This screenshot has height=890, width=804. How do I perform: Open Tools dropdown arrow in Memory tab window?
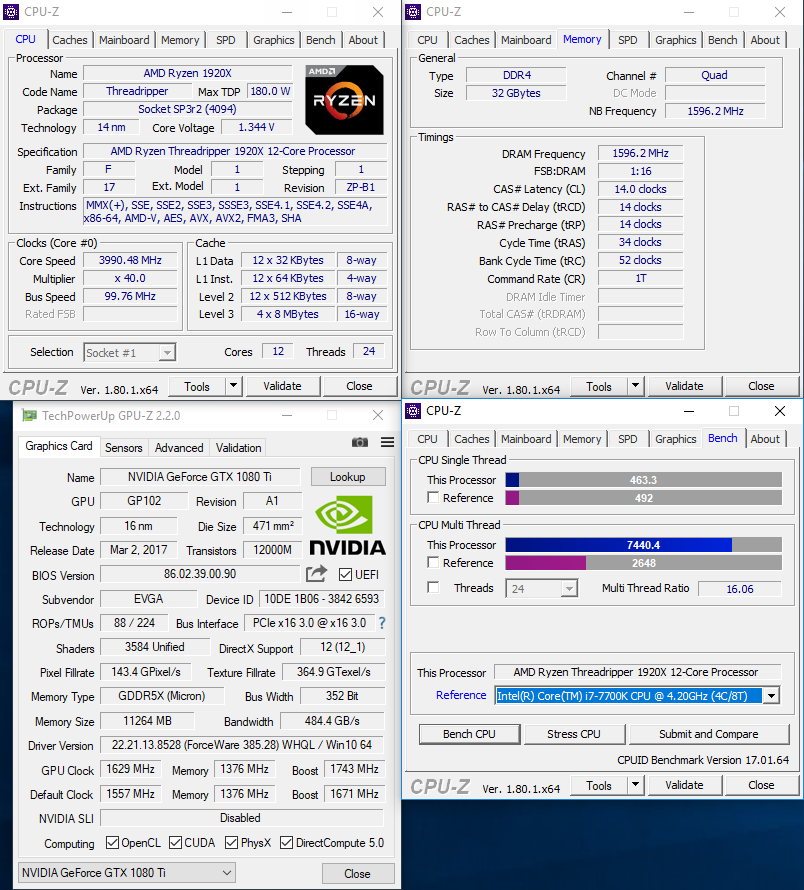click(635, 386)
